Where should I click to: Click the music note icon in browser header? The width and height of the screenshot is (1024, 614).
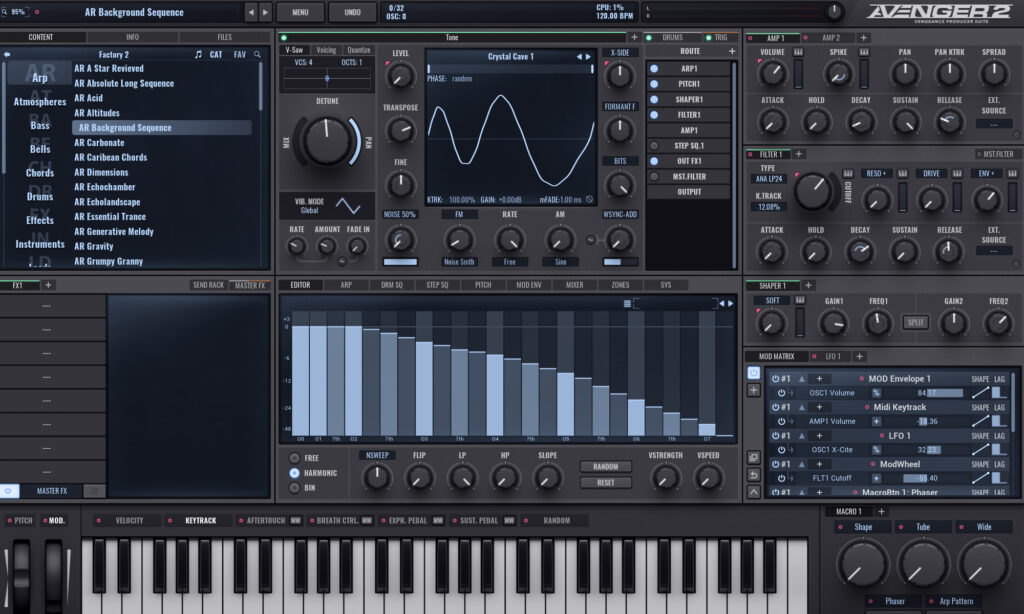pos(198,55)
